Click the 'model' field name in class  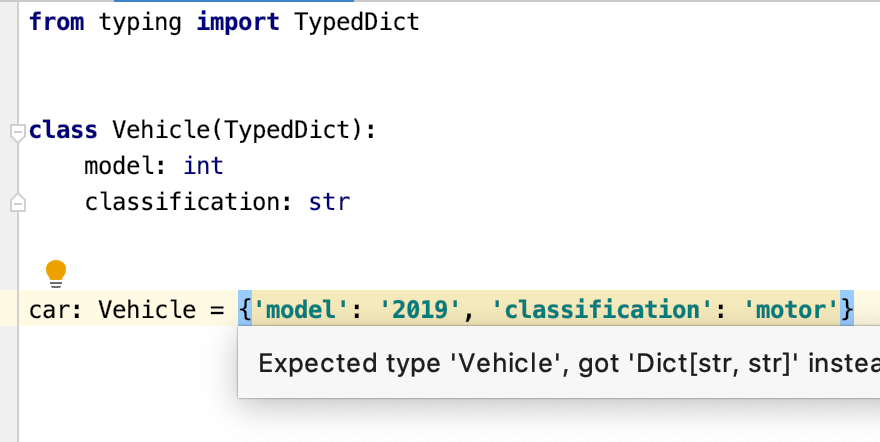119,166
